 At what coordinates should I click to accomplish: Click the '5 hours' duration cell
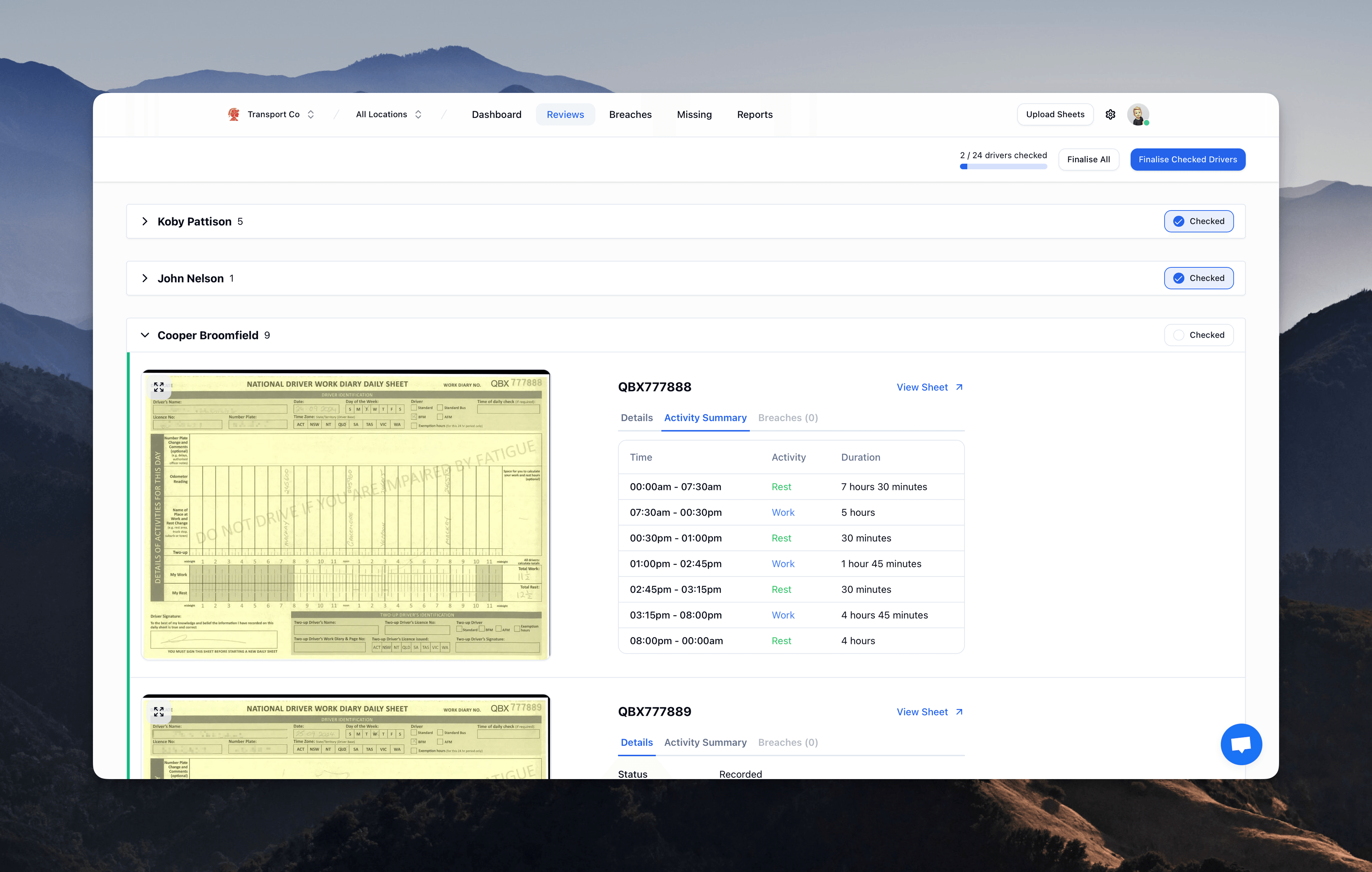[x=857, y=512]
